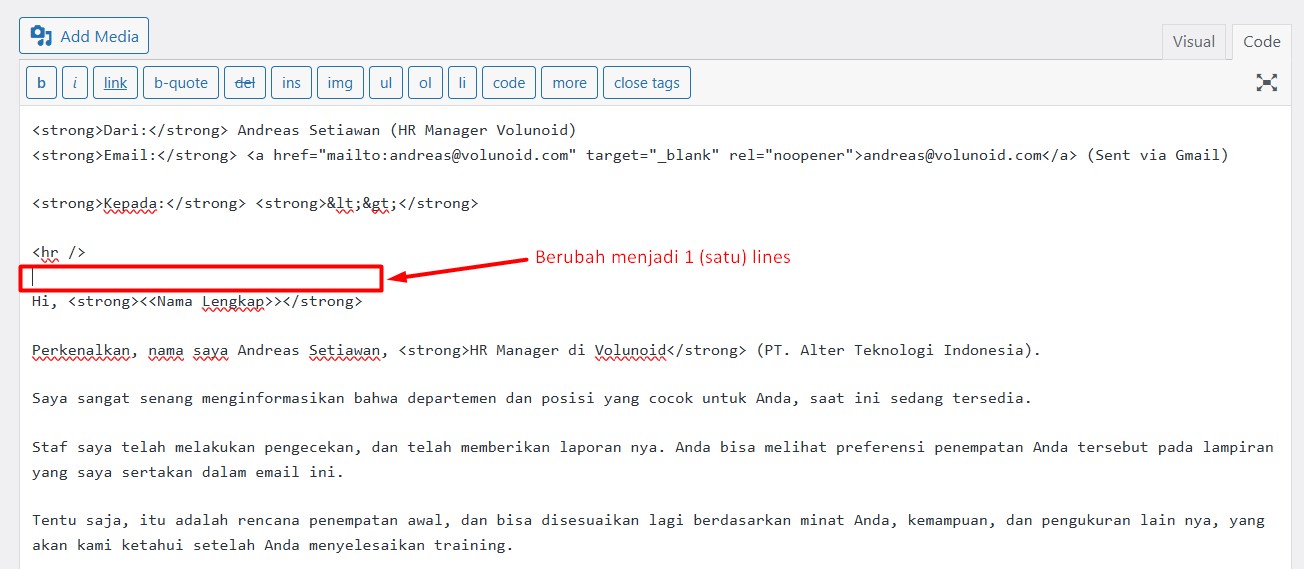Switch to the Visual editor tab
This screenshot has width=1304, height=569.
(1194, 41)
